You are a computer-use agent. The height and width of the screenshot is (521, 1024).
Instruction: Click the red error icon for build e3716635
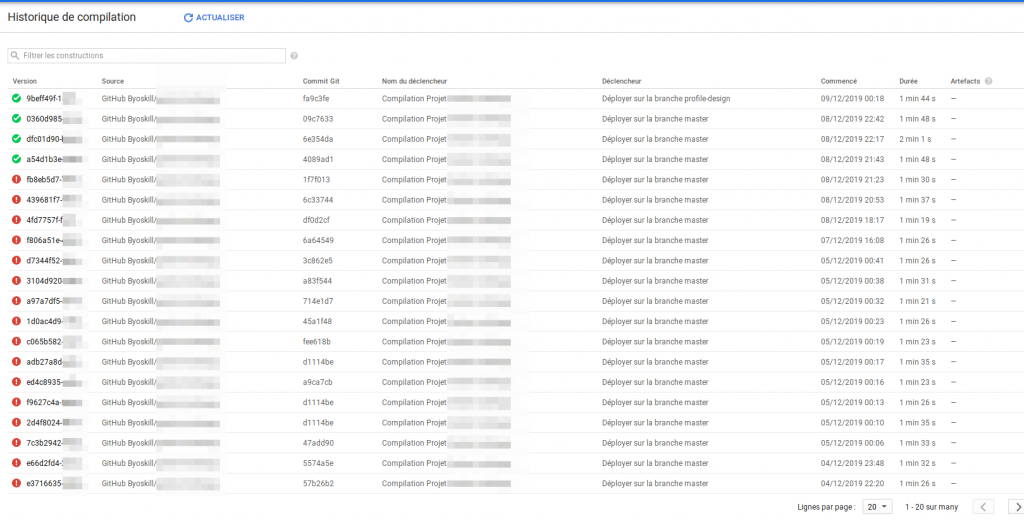coord(16,483)
